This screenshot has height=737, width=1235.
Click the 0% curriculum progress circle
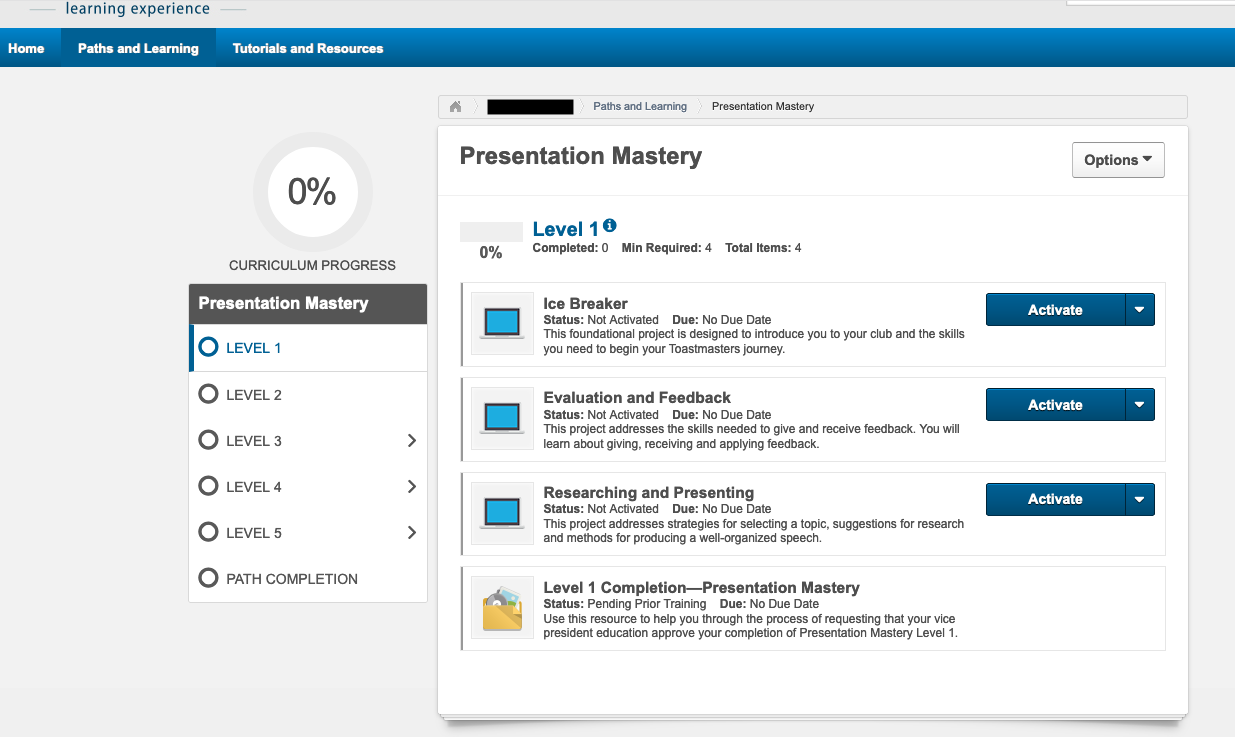(312, 191)
